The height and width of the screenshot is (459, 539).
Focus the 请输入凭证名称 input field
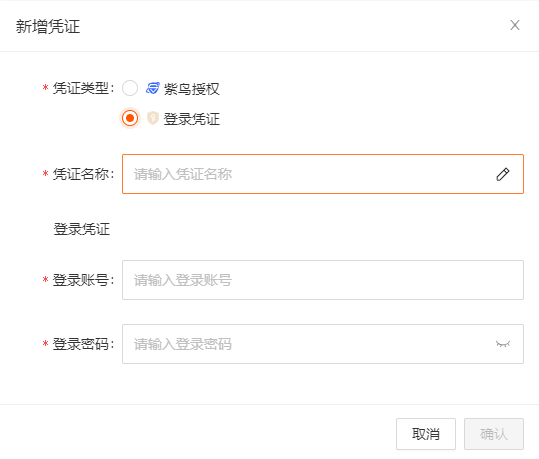coord(323,174)
